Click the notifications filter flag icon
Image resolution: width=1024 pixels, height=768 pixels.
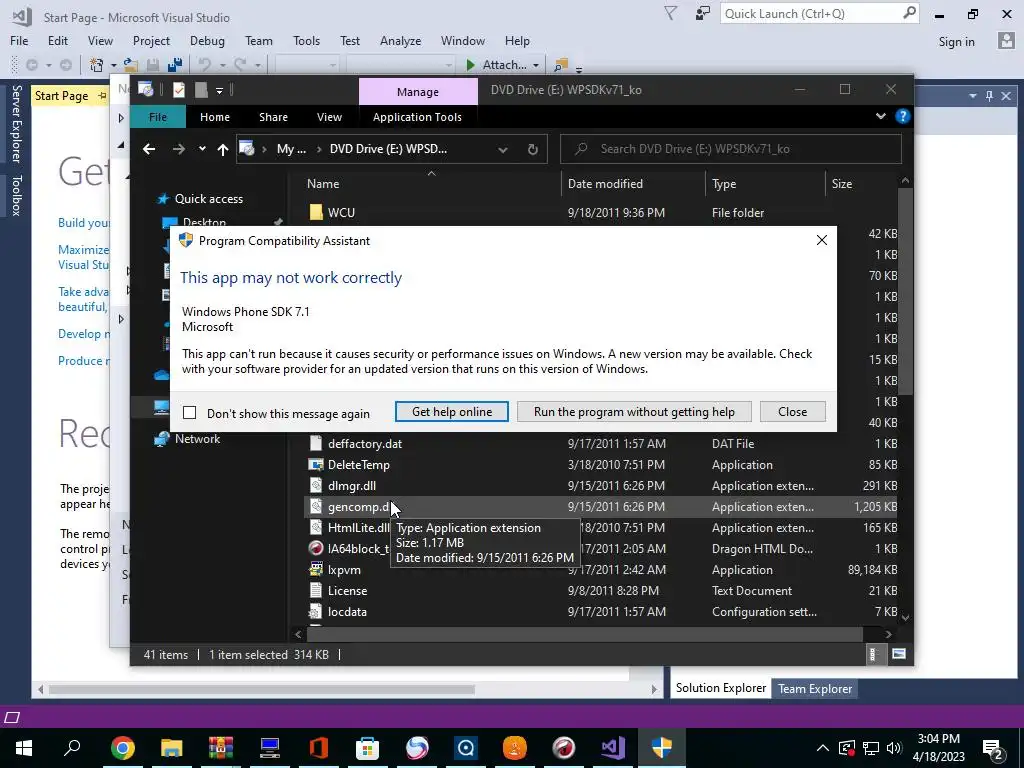pos(670,14)
